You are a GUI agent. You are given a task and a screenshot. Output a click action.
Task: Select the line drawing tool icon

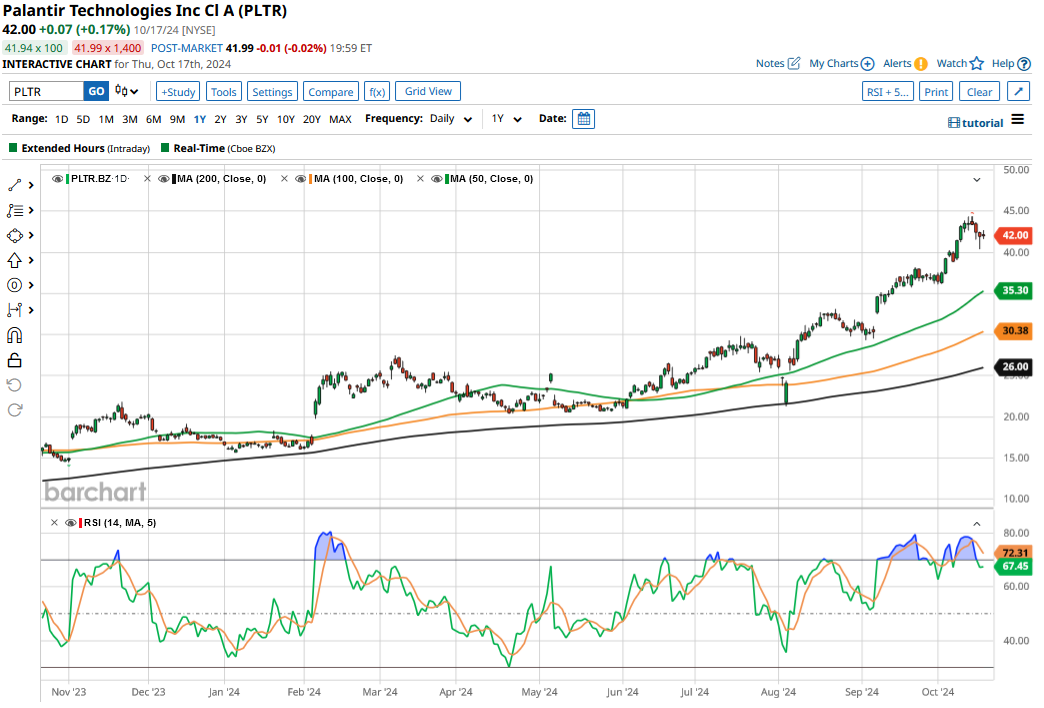click(15, 186)
